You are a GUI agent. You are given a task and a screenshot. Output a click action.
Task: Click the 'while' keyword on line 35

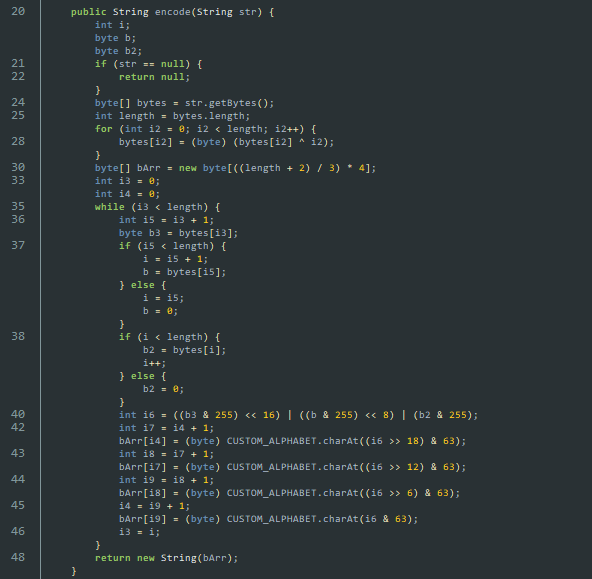pyautogui.click(x=109, y=207)
